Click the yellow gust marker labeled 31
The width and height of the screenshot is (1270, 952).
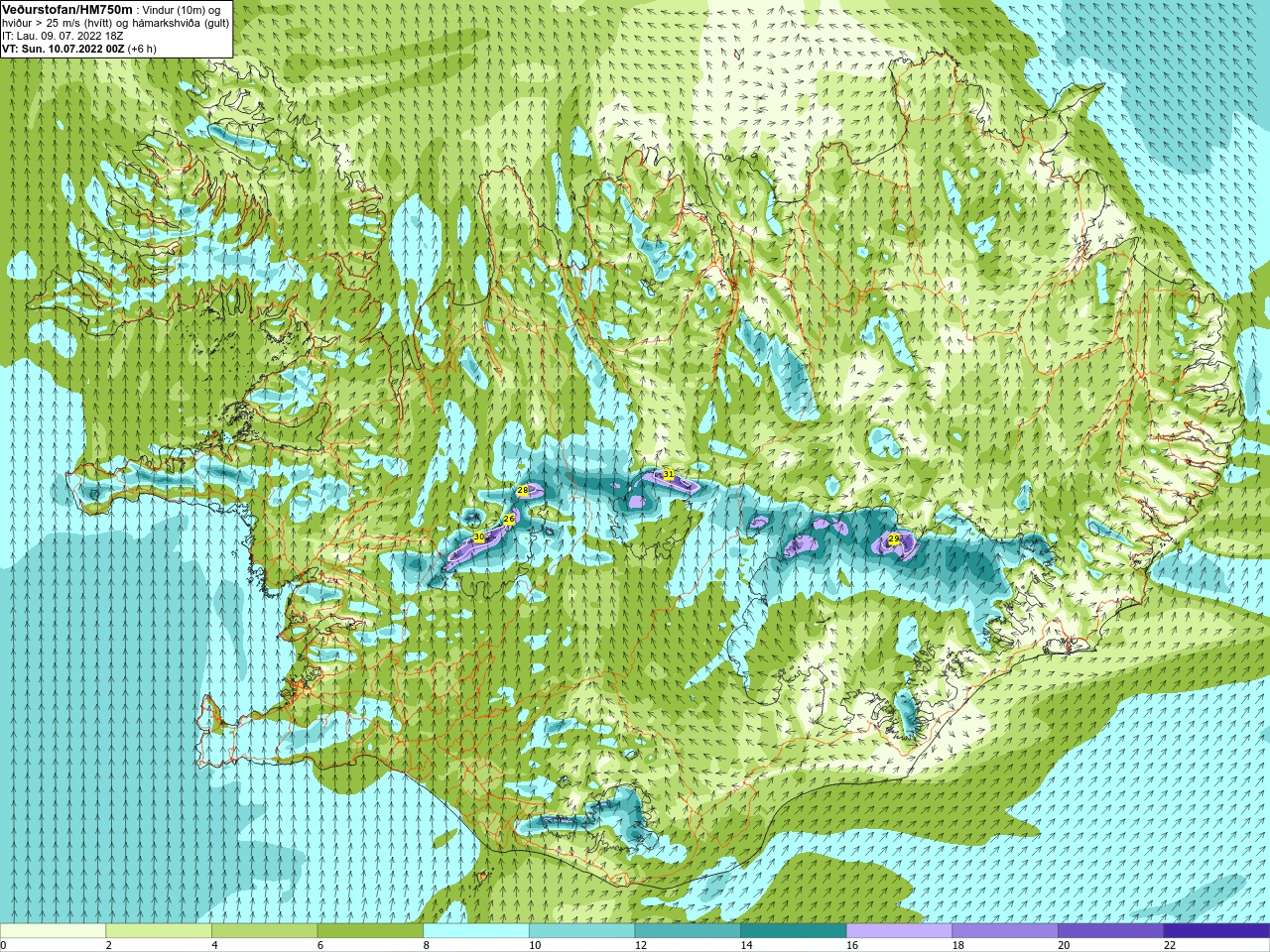point(669,475)
